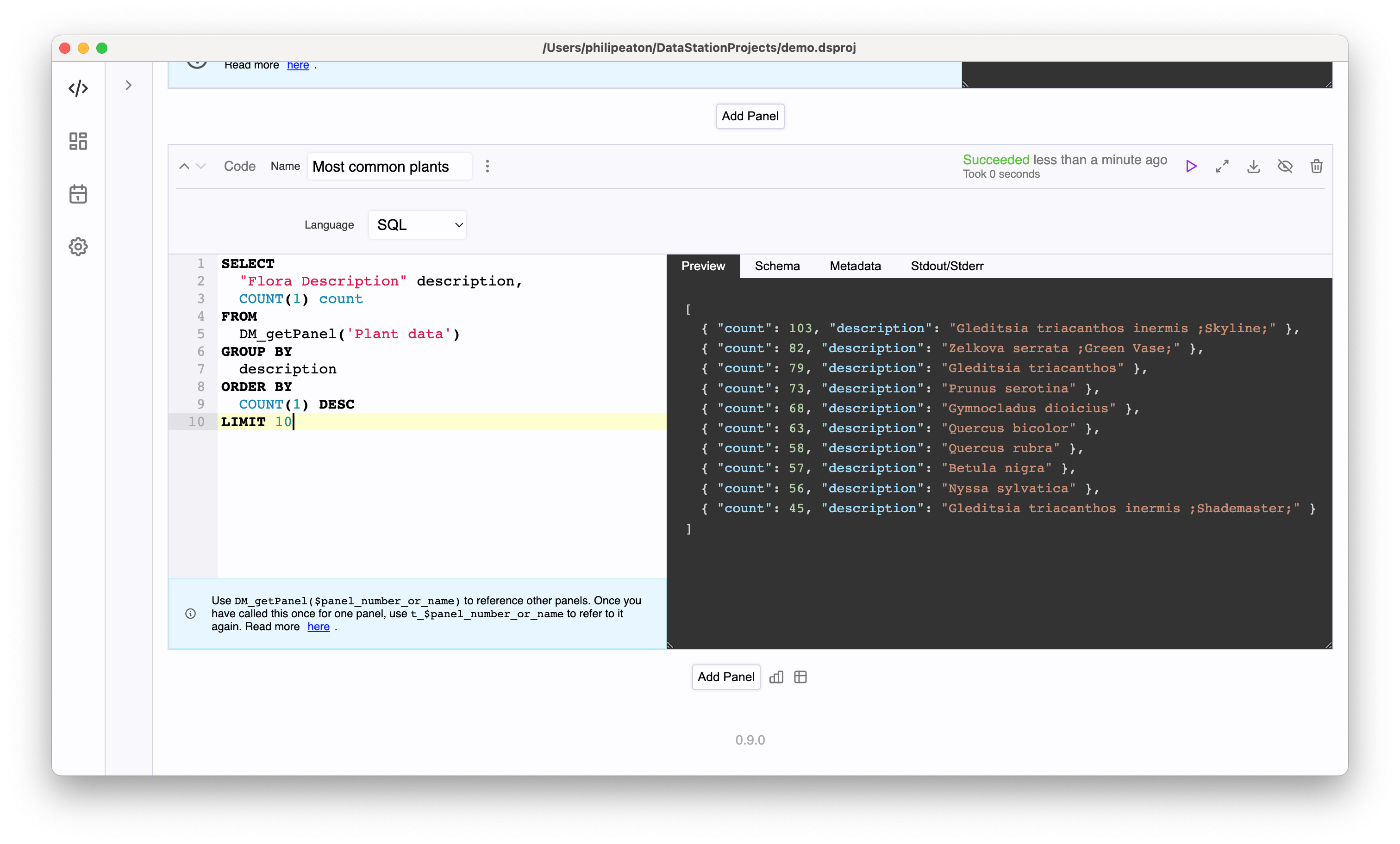Add a graph panel below
Viewport: 1400px width, 844px height.
(776, 677)
